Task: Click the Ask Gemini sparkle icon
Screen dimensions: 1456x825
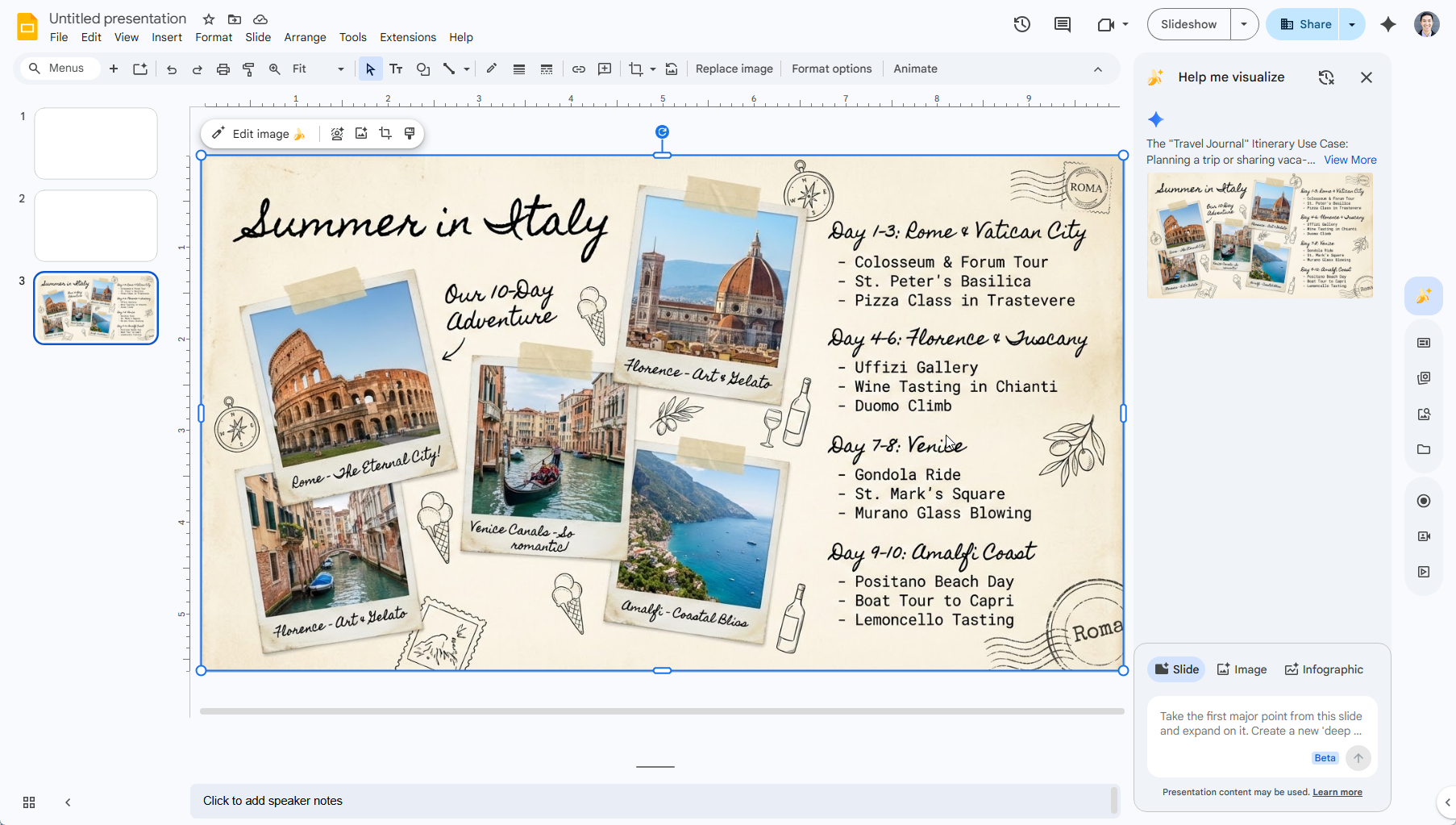Action: [1388, 24]
